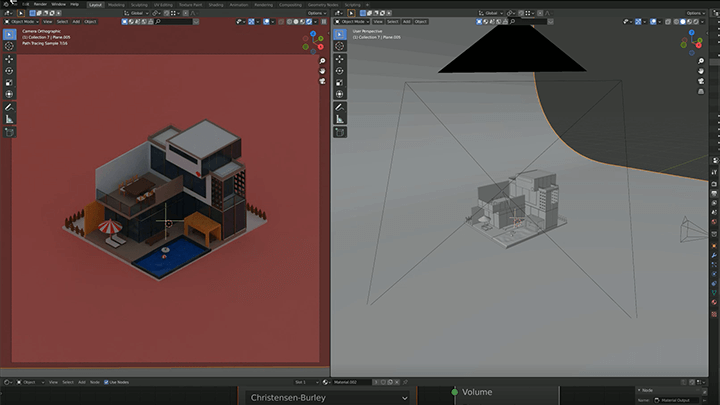Switch perspective/orthographic grid icon in right viewport
This screenshot has width=720, height=405.
pyautogui.click(x=701, y=91)
